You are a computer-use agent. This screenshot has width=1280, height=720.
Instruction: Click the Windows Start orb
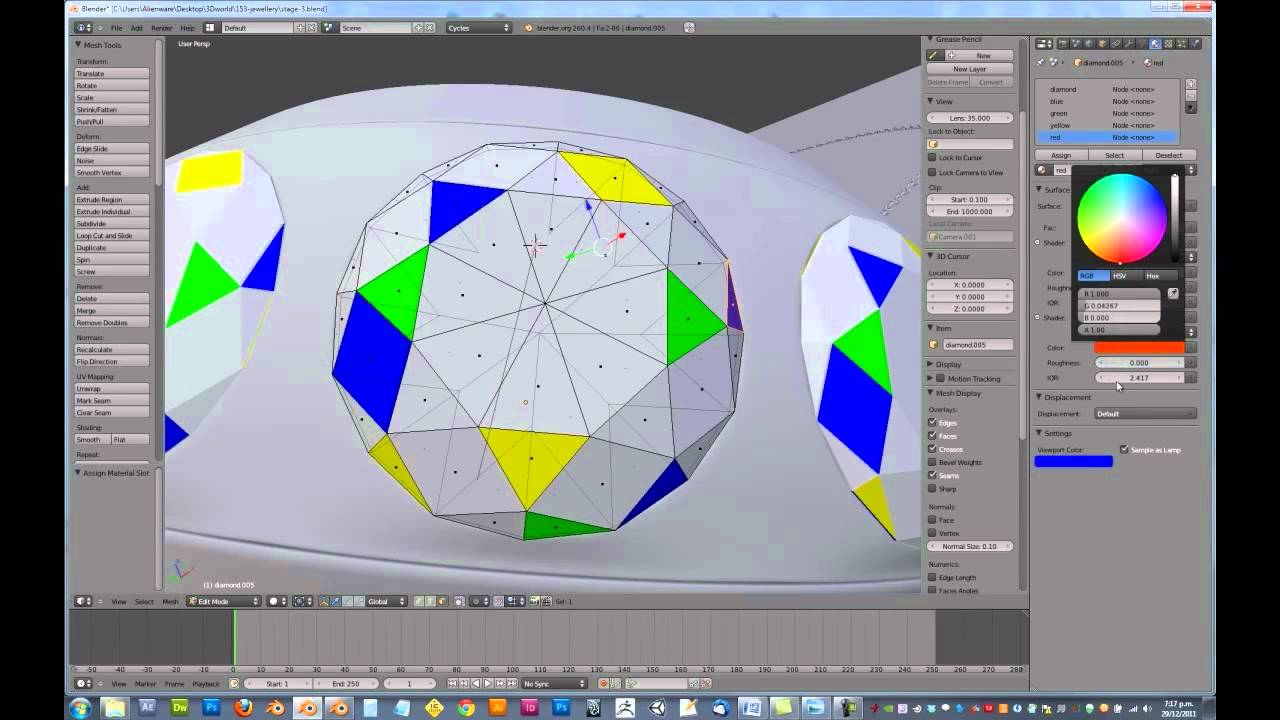(x=80, y=707)
